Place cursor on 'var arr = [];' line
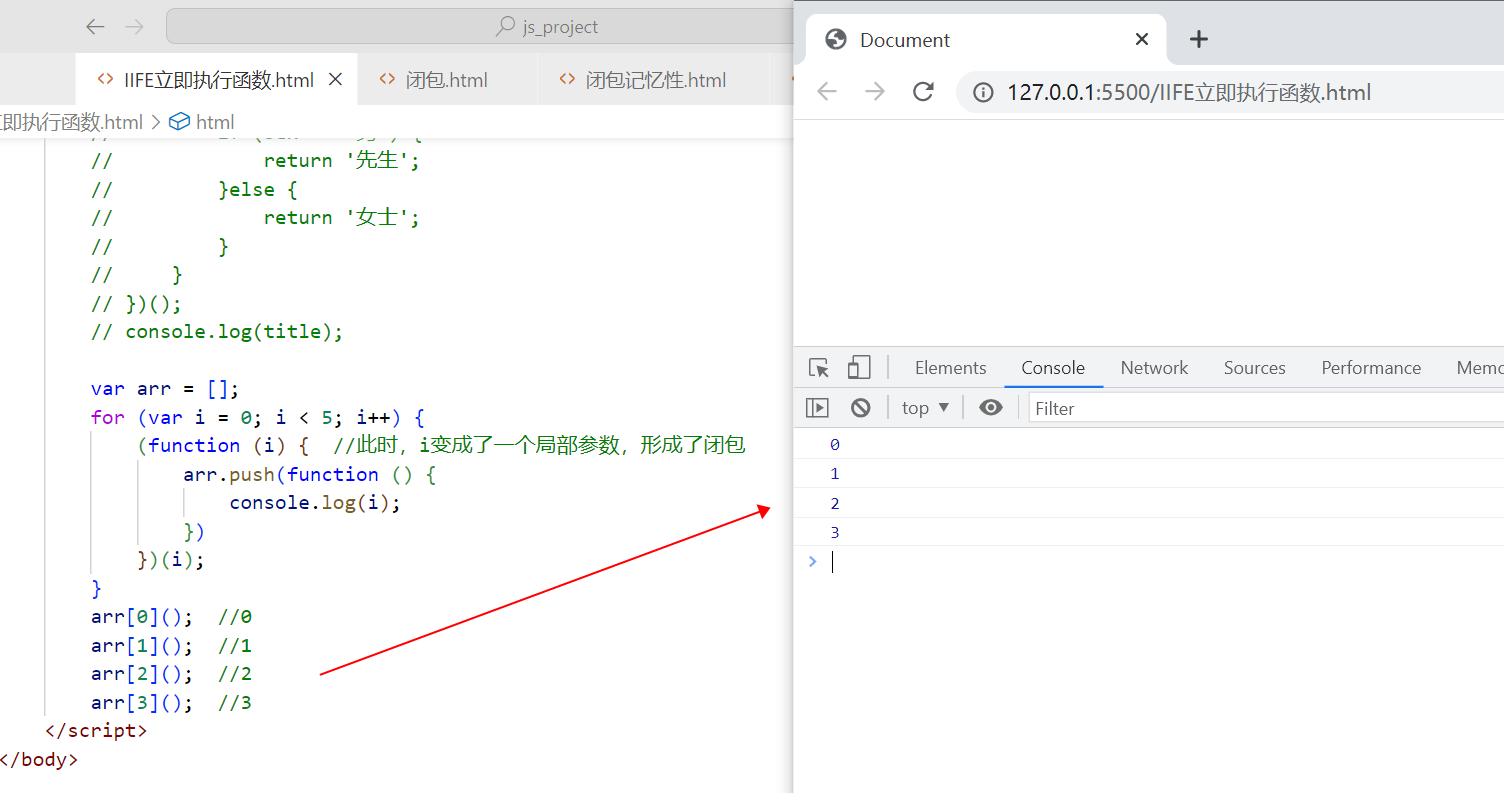Image resolution: width=1504 pixels, height=793 pixels. click(165, 389)
